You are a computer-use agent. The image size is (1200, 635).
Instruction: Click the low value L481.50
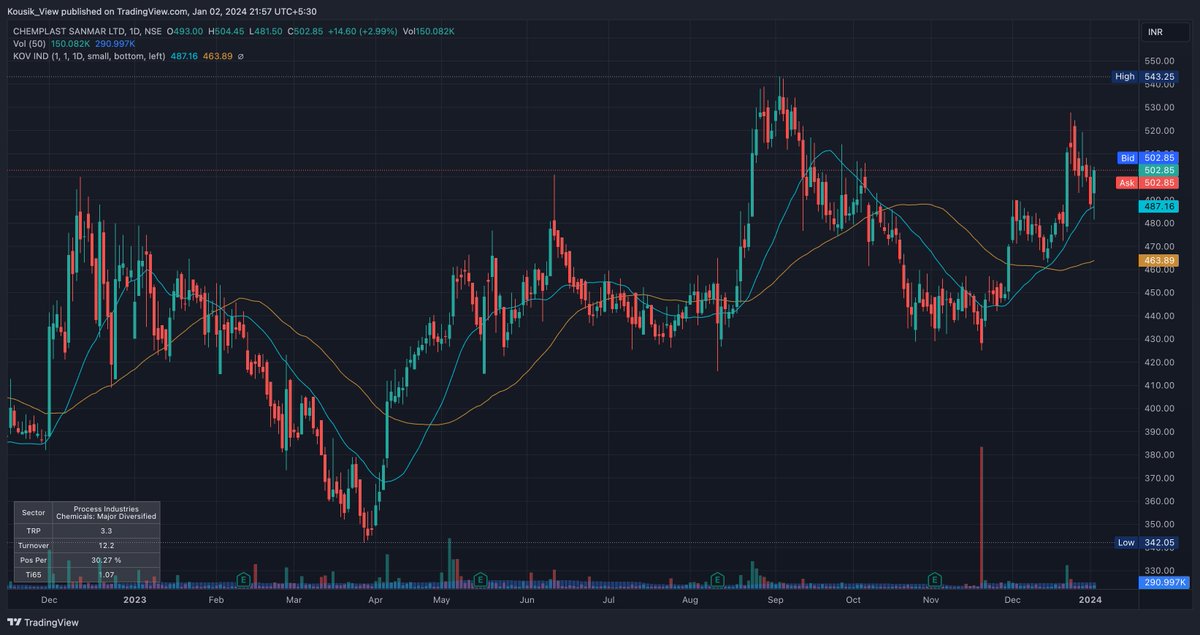coord(267,31)
